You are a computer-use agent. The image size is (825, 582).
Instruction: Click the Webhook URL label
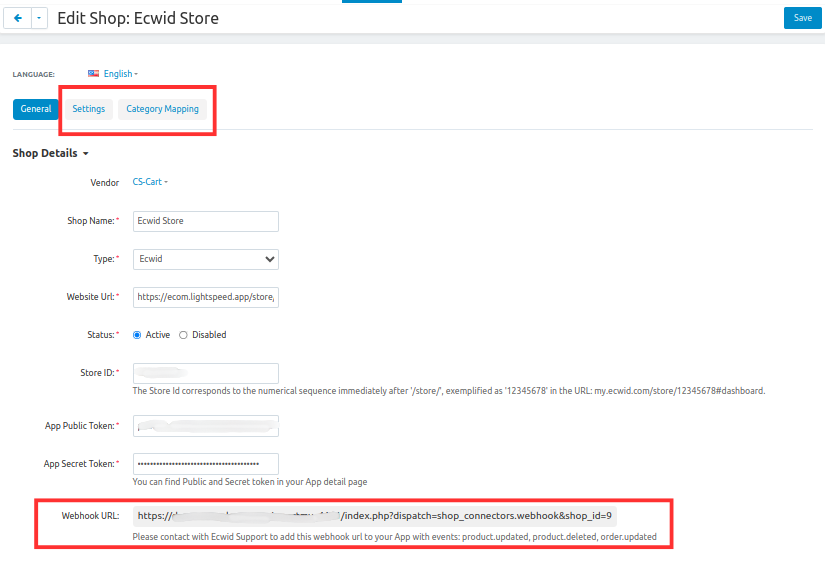[90, 516]
